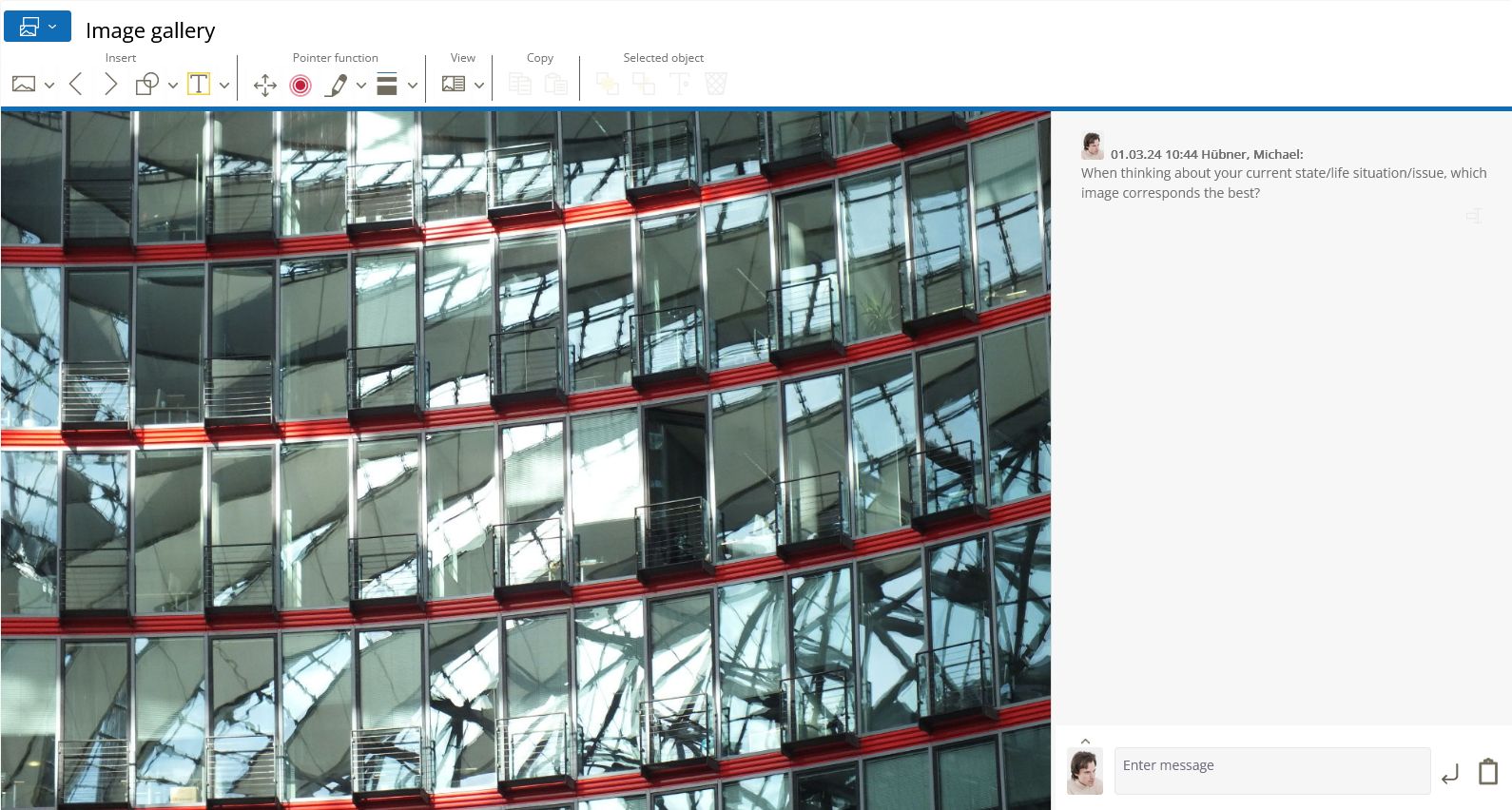Open the Image gallery app menu button
Viewport: 1512px width, 810px height.
tap(37, 27)
